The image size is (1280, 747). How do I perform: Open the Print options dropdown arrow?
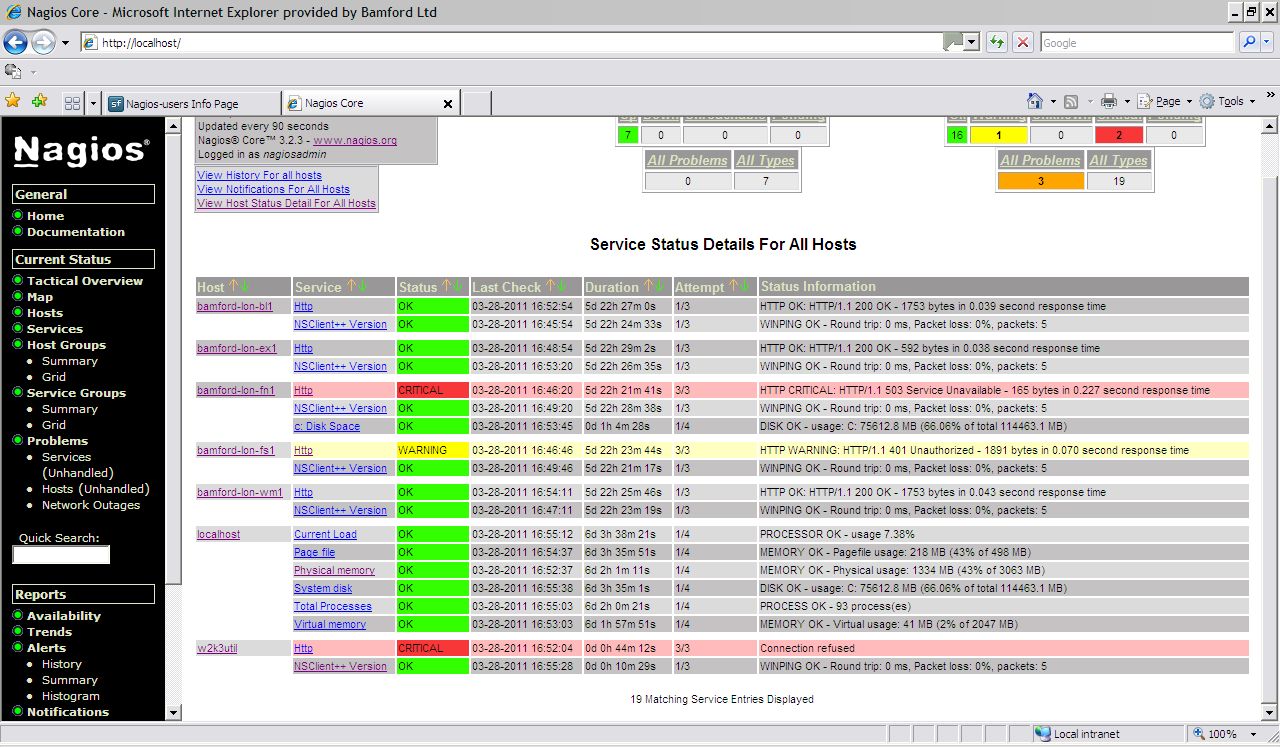1126,102
